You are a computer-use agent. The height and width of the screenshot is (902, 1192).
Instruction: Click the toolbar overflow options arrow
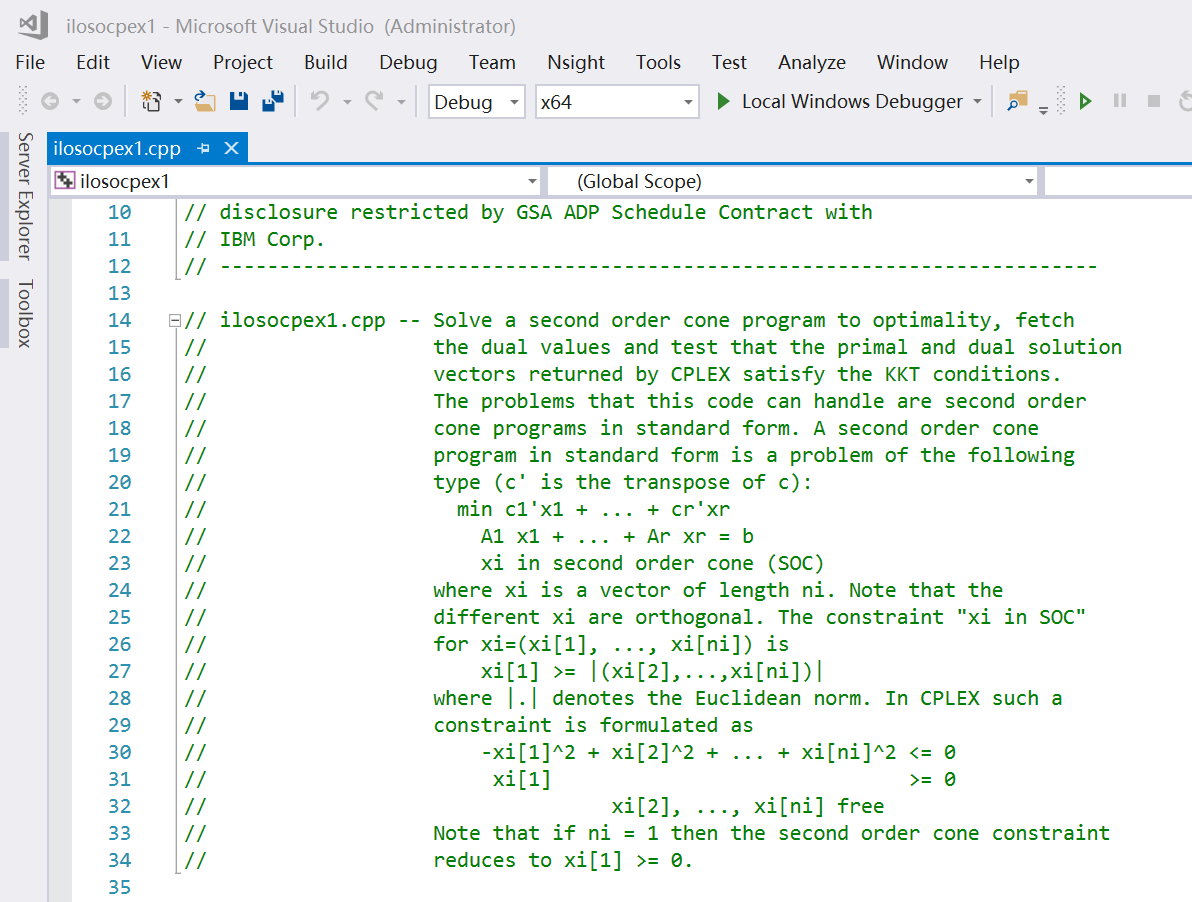[1043, 110]
